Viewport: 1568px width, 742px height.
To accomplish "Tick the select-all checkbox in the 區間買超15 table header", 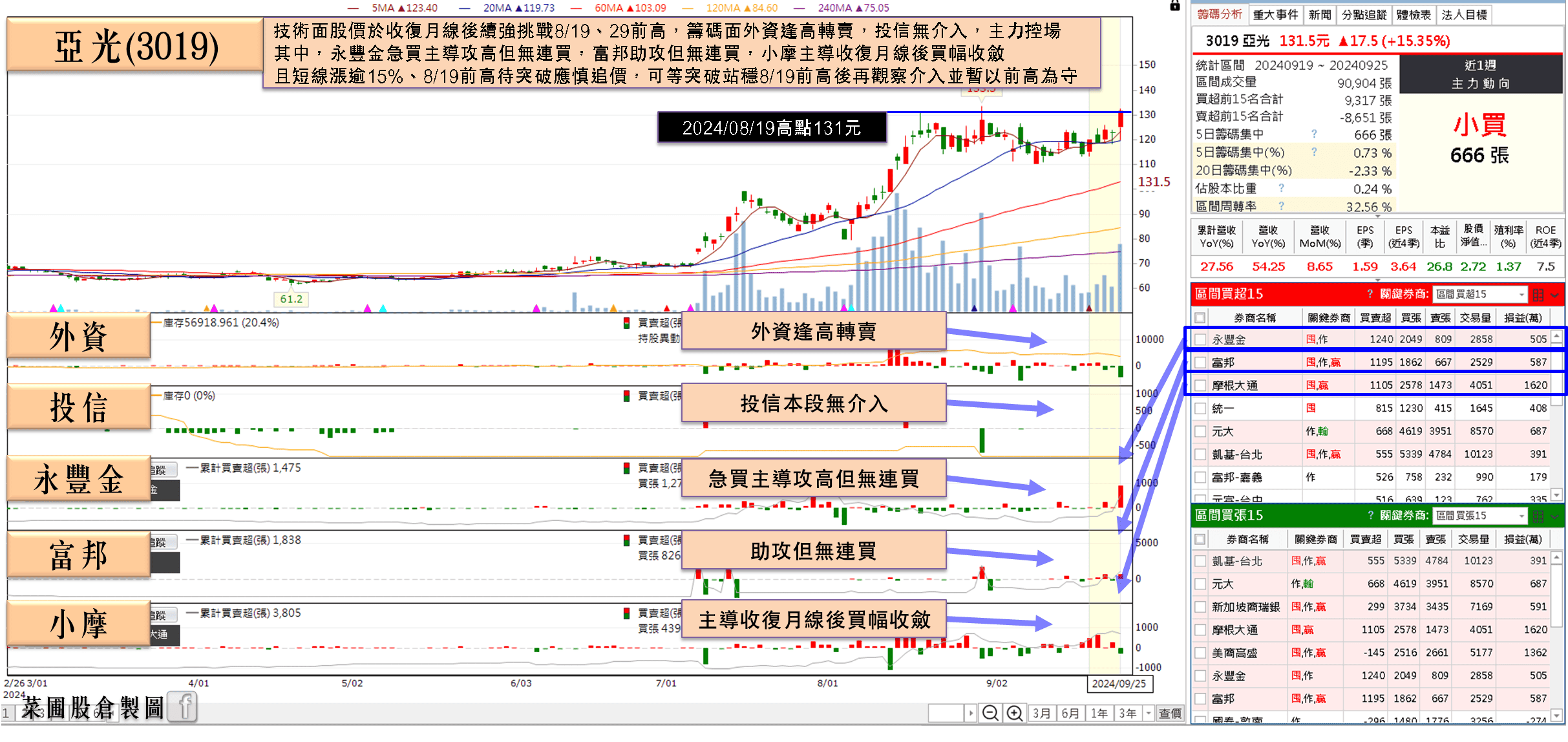I will [1200, 317].
